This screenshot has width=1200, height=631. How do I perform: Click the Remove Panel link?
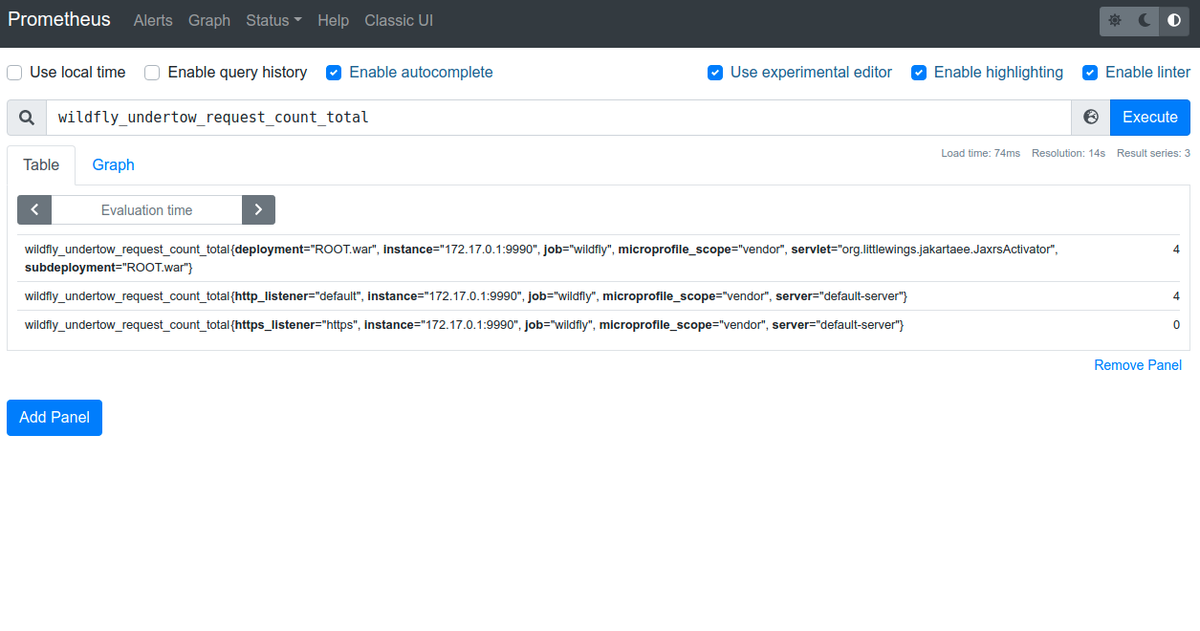(x=1138, y=365)
